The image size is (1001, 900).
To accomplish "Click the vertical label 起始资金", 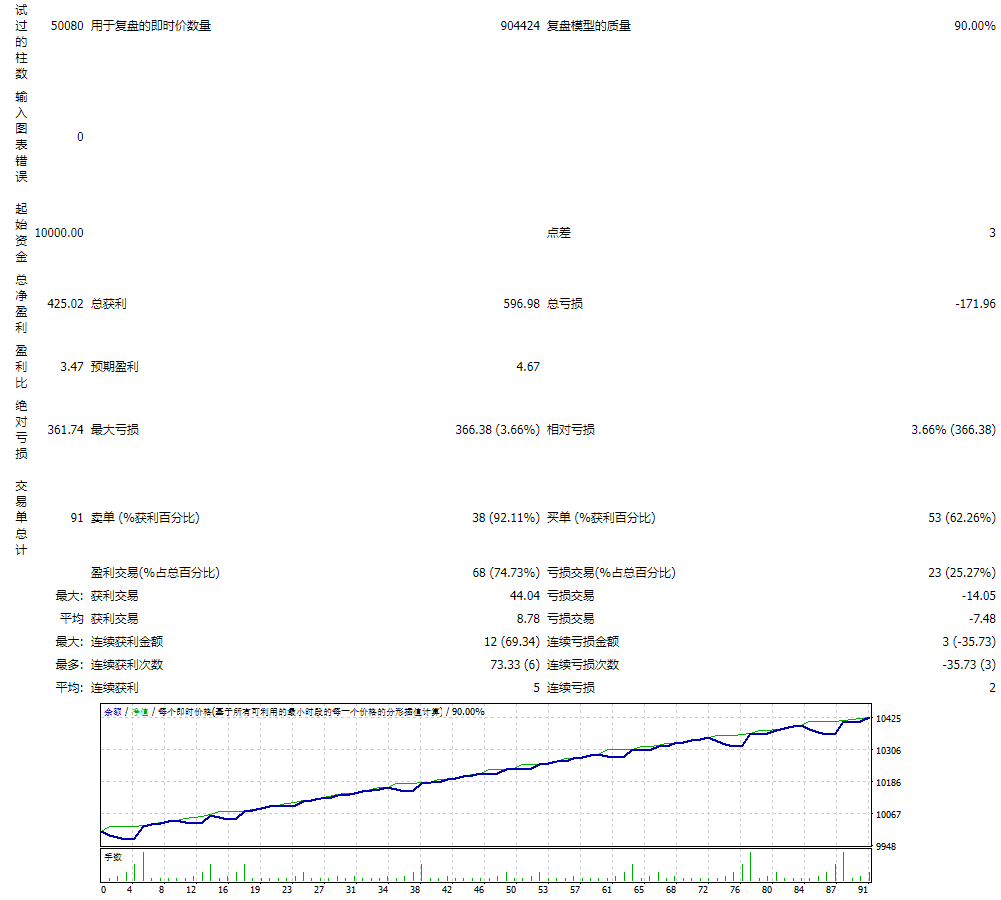I will [21, 232].
